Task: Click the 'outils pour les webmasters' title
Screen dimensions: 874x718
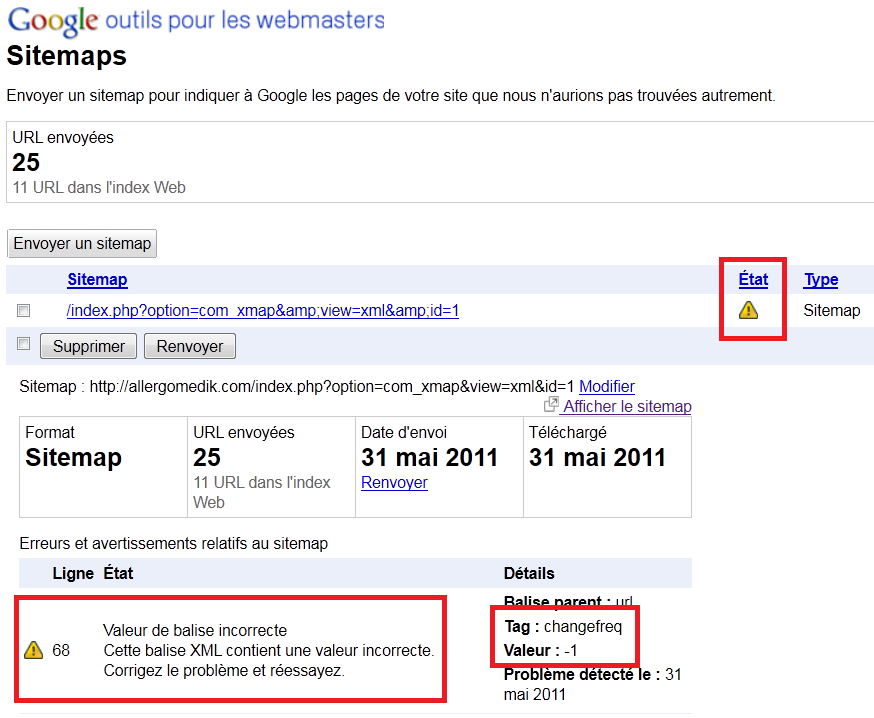Action: [245, 20]
